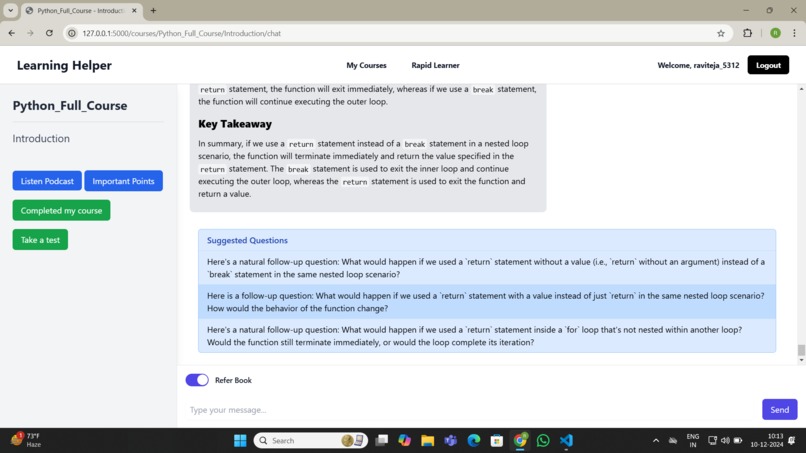Click the Key Takeaway heading
This screenshot has height=453, width=806.
pyautogui.click(x=235, y=124)
